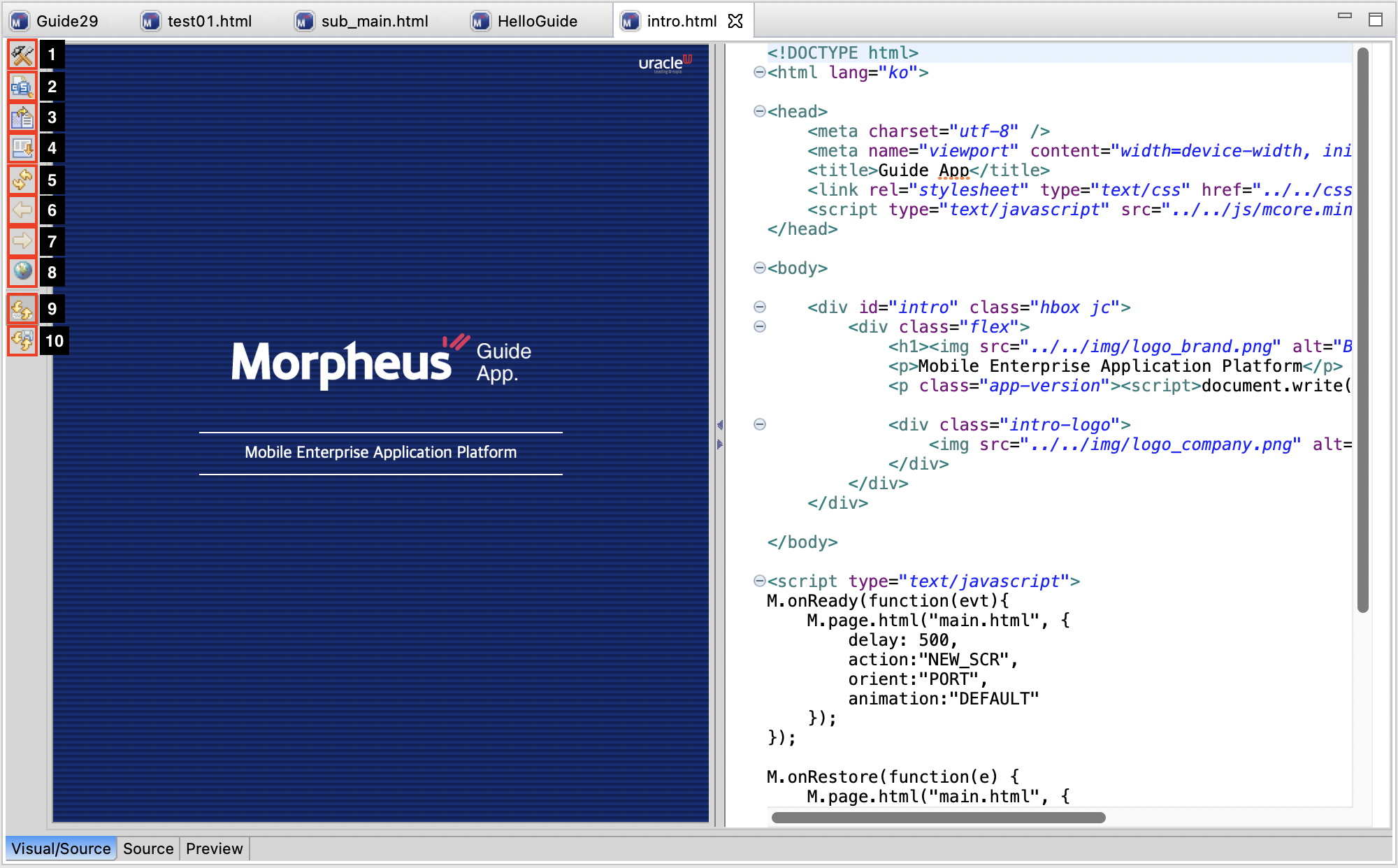The height and width of the screenshot is (868, 1398).
Task: Close the intro.html editor tab
Action: pyautogui.click(x=735, y=21)
